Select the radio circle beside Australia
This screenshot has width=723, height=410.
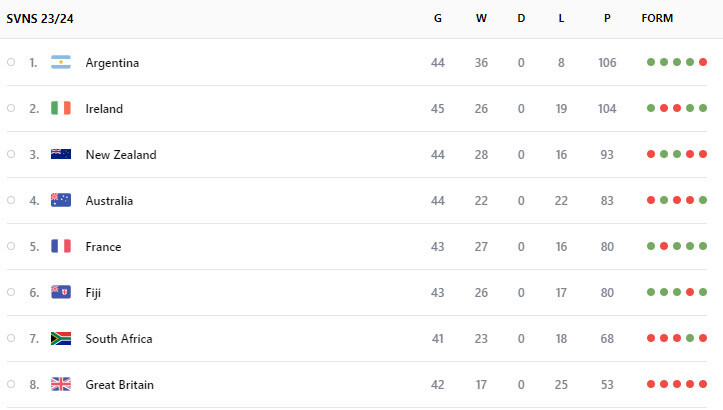click(x=11, y=200)
